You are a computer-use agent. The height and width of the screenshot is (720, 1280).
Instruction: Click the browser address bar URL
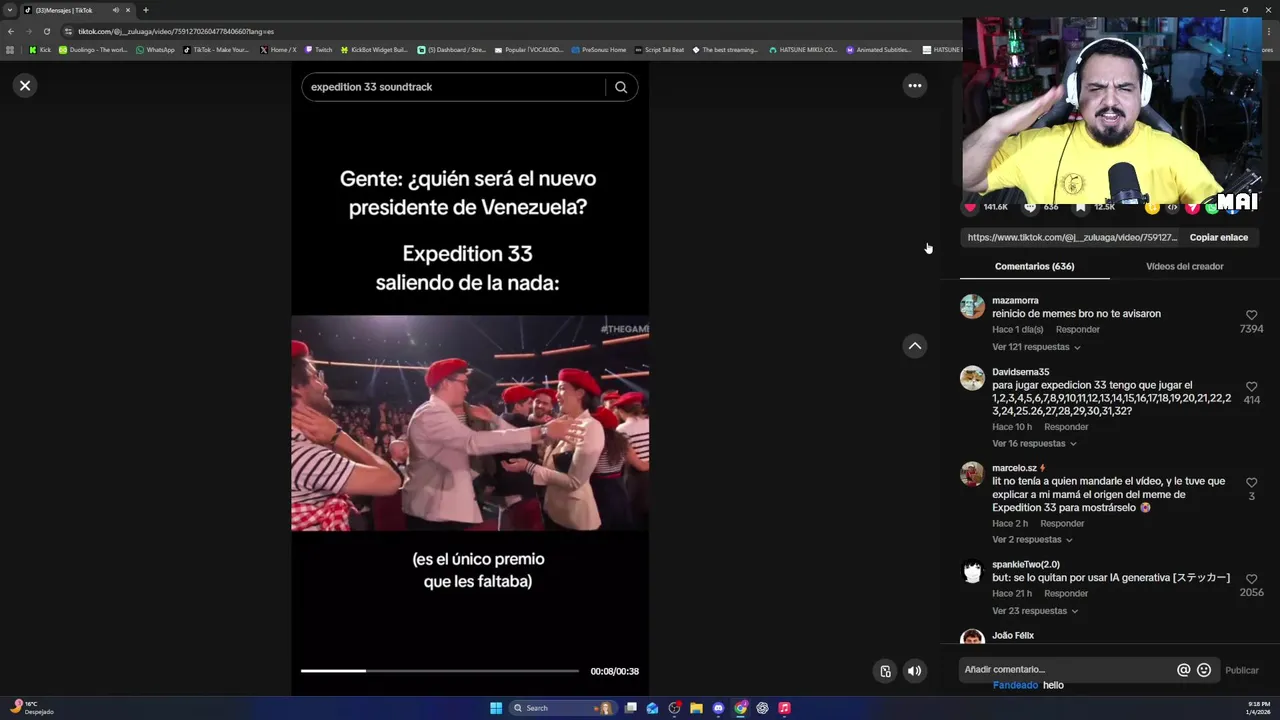(x=176, y=31)
